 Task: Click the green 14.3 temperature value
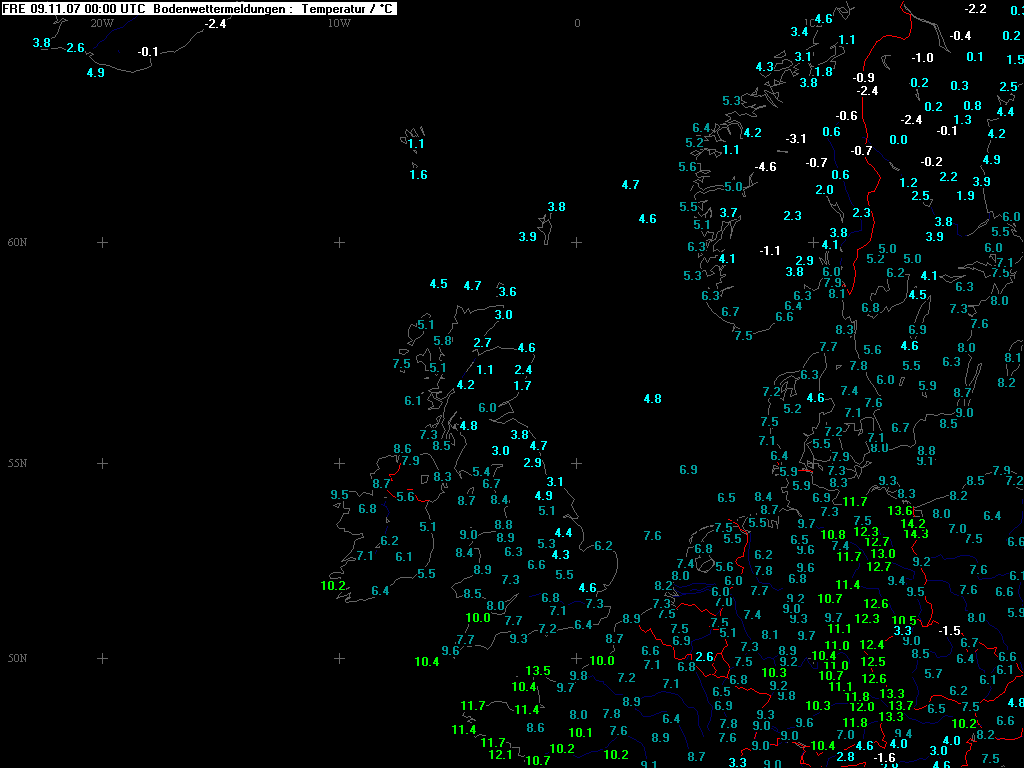point(915,534)
